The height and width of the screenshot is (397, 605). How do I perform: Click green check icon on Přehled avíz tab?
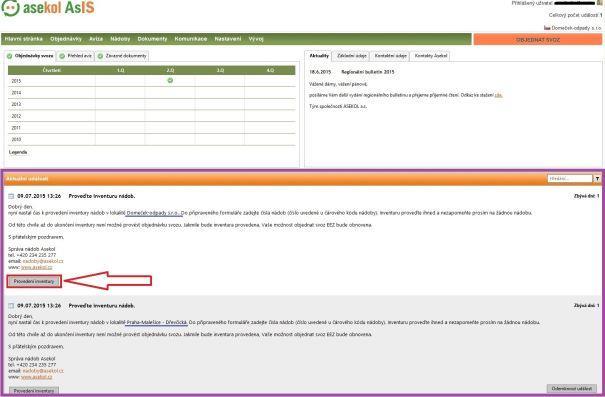[x=62, y=56]
